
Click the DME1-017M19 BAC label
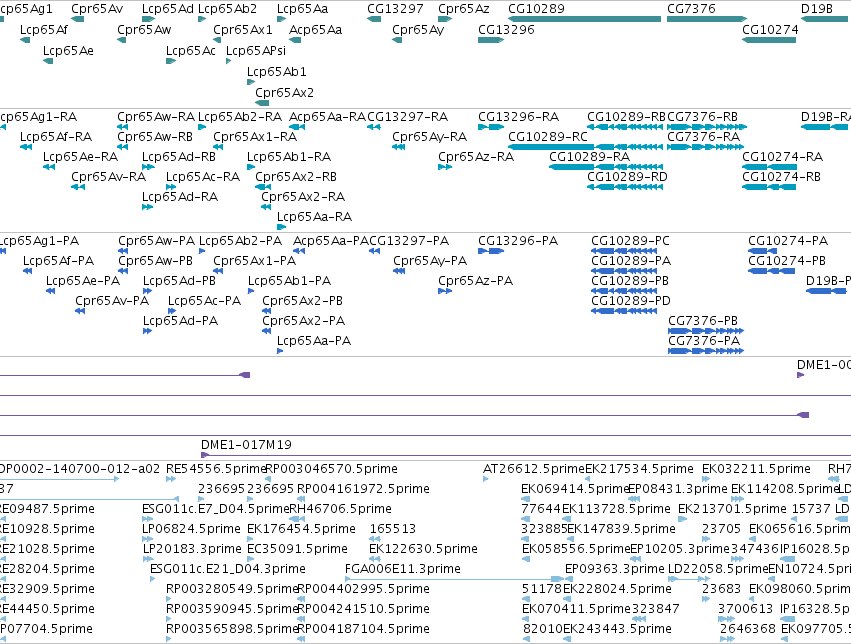246,445
